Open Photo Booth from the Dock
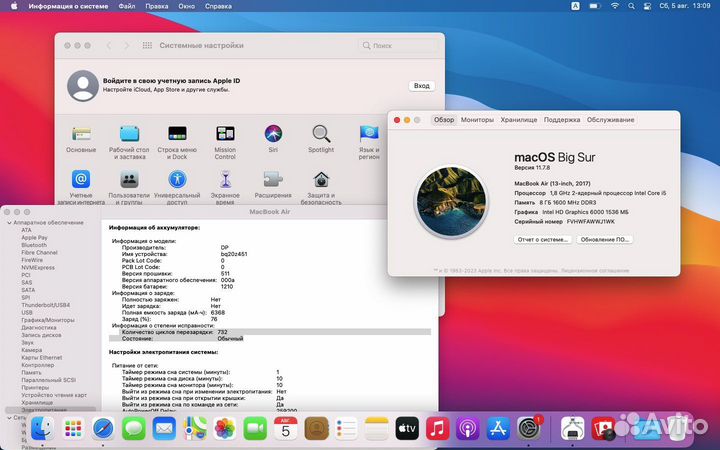This screenshot has width=720, height=450. 603,429
